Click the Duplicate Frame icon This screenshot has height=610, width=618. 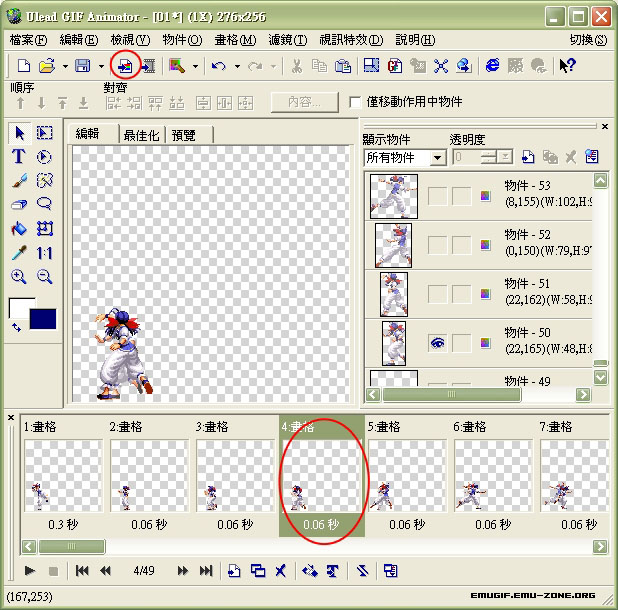(x=258, y=571)
